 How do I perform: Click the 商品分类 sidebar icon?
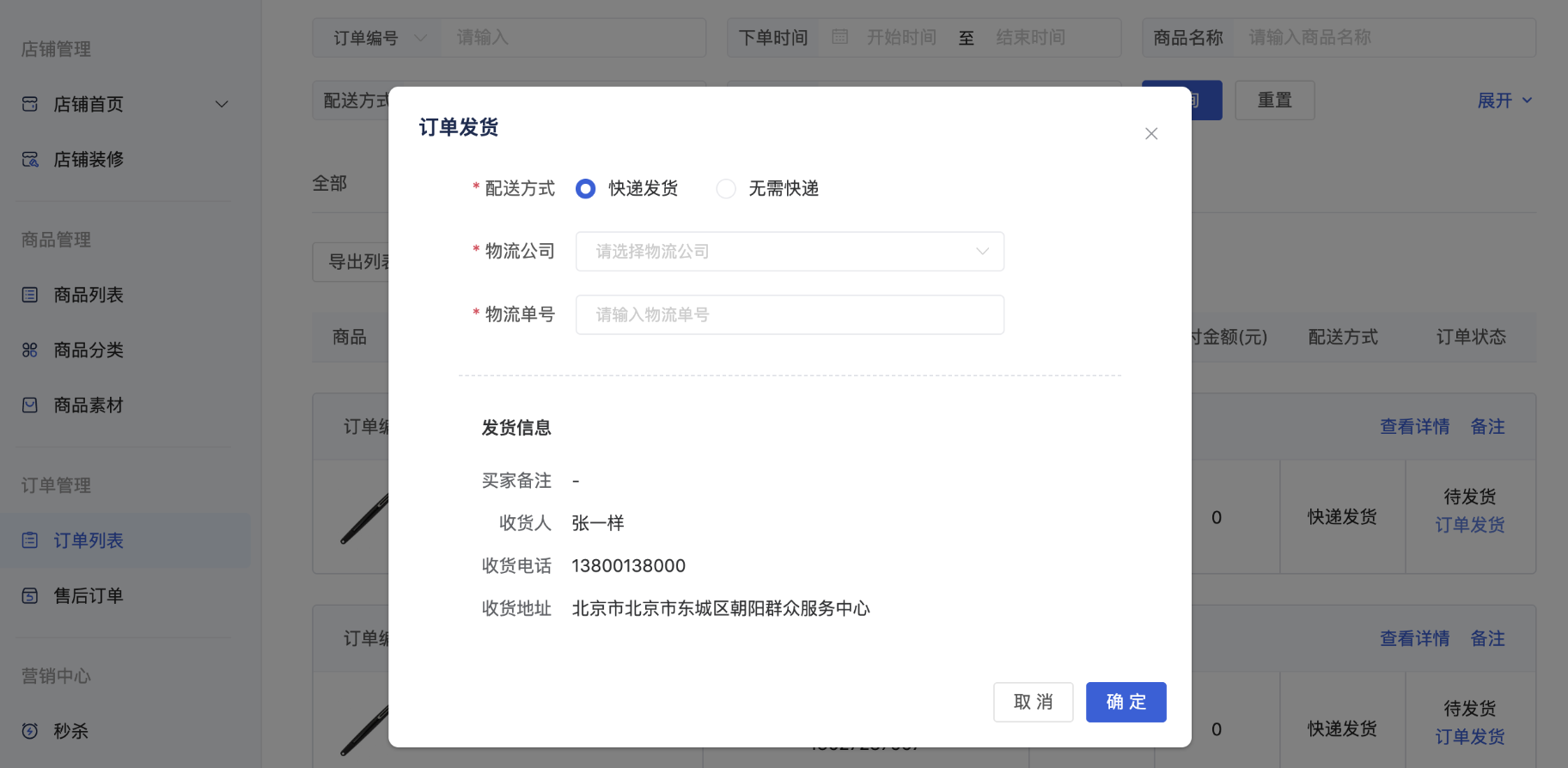[x=30, y=350]
